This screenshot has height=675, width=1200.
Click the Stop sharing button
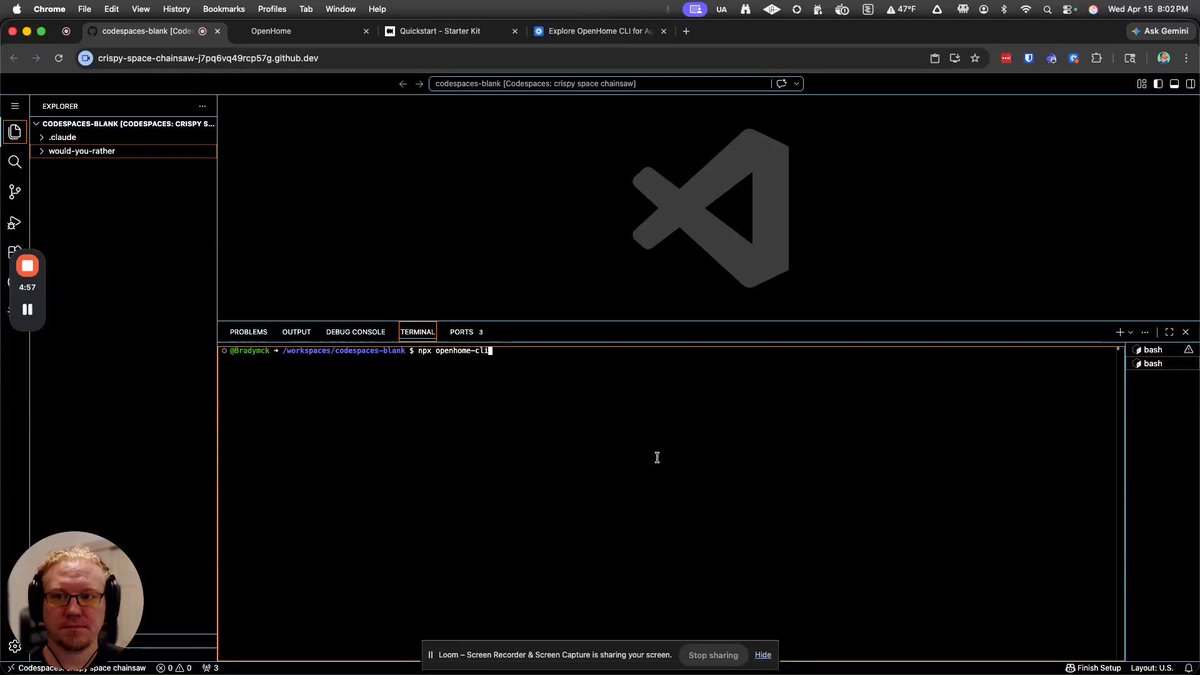click(x=713, y=655)
